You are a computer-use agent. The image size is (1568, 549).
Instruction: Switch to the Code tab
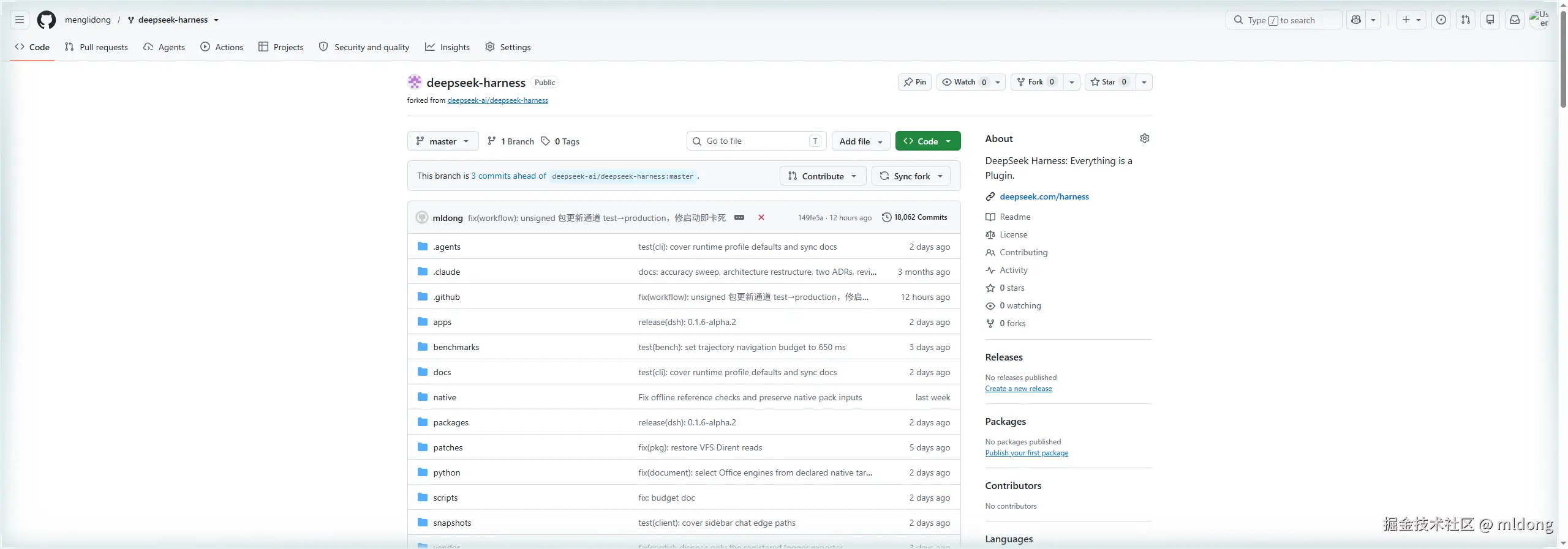pyautogui.click(x=32, y=47)
